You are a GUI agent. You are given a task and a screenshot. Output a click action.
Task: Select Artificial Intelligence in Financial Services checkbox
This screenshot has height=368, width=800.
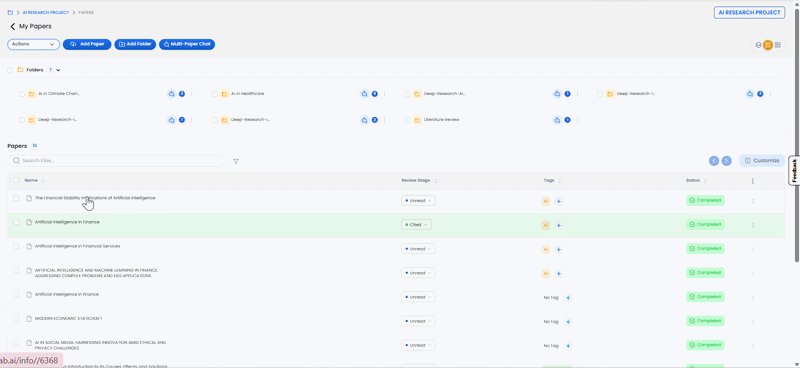pos(16,246)
